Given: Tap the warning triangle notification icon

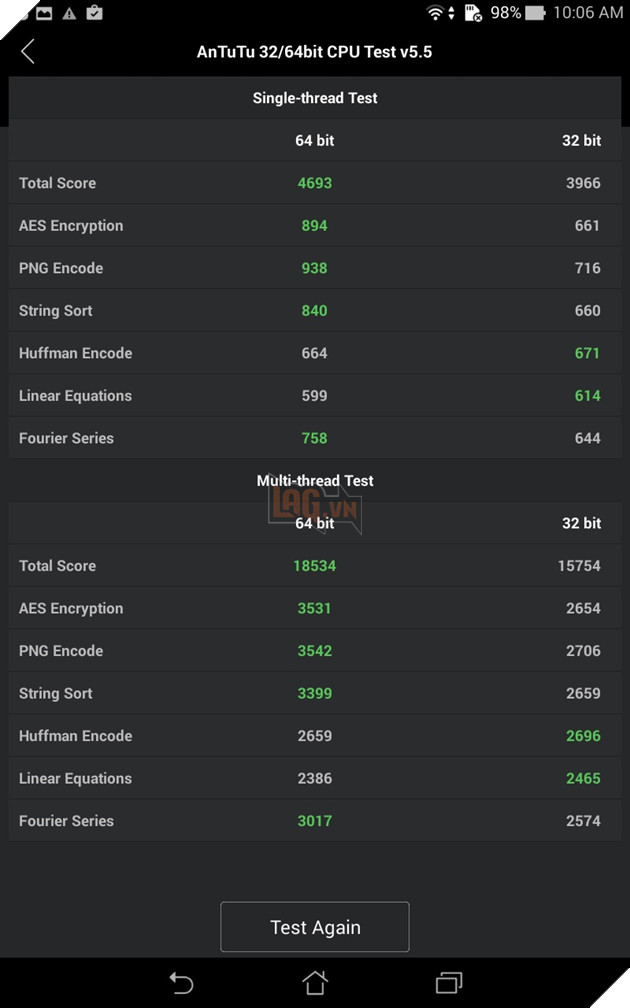Looking at the screenshot, I should coord(69,13).
